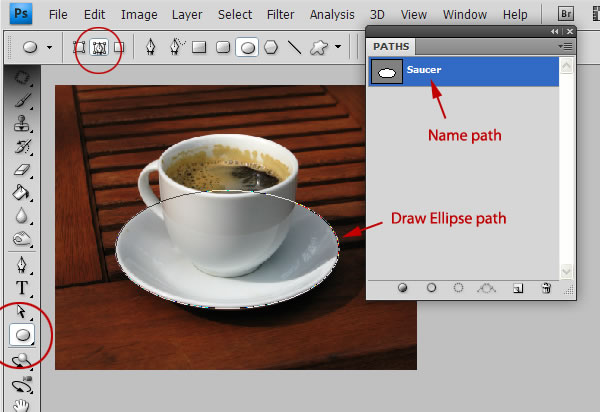This screenshot has width=600, height=412.
Task: Enable Fill Pixels mode in the options bar
Action: [x=119, y=47]
